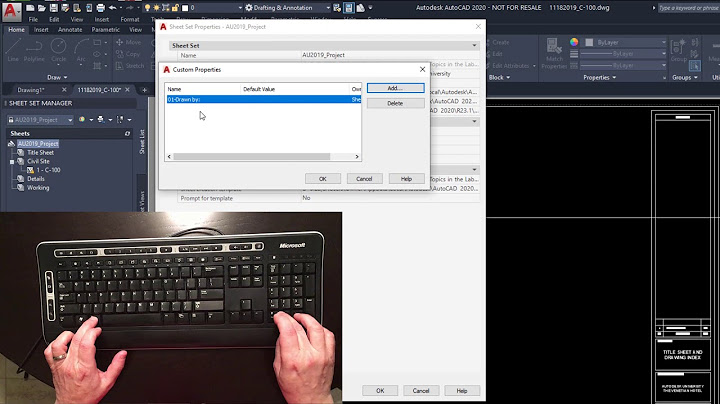Select the Circle tool

[x=58, y=50]
